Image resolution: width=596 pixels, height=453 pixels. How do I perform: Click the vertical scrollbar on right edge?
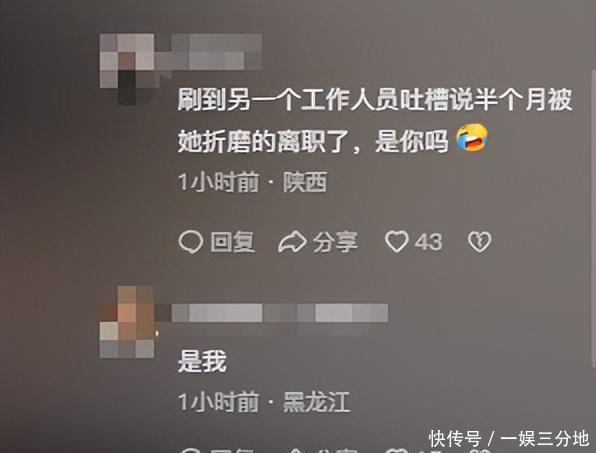(x=593, y=220)
